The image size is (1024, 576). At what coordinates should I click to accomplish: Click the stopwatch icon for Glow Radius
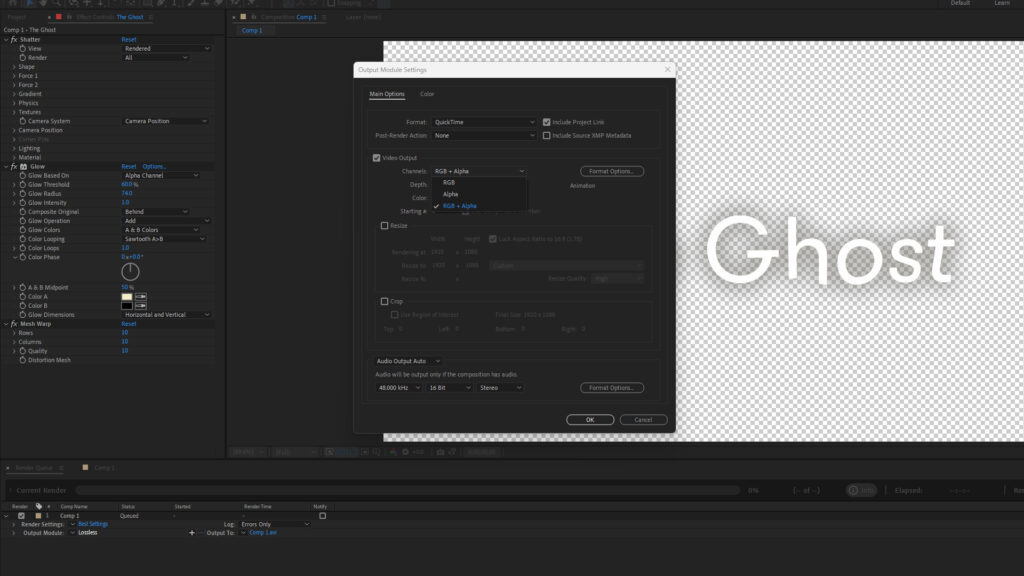[x=22, y=193]
